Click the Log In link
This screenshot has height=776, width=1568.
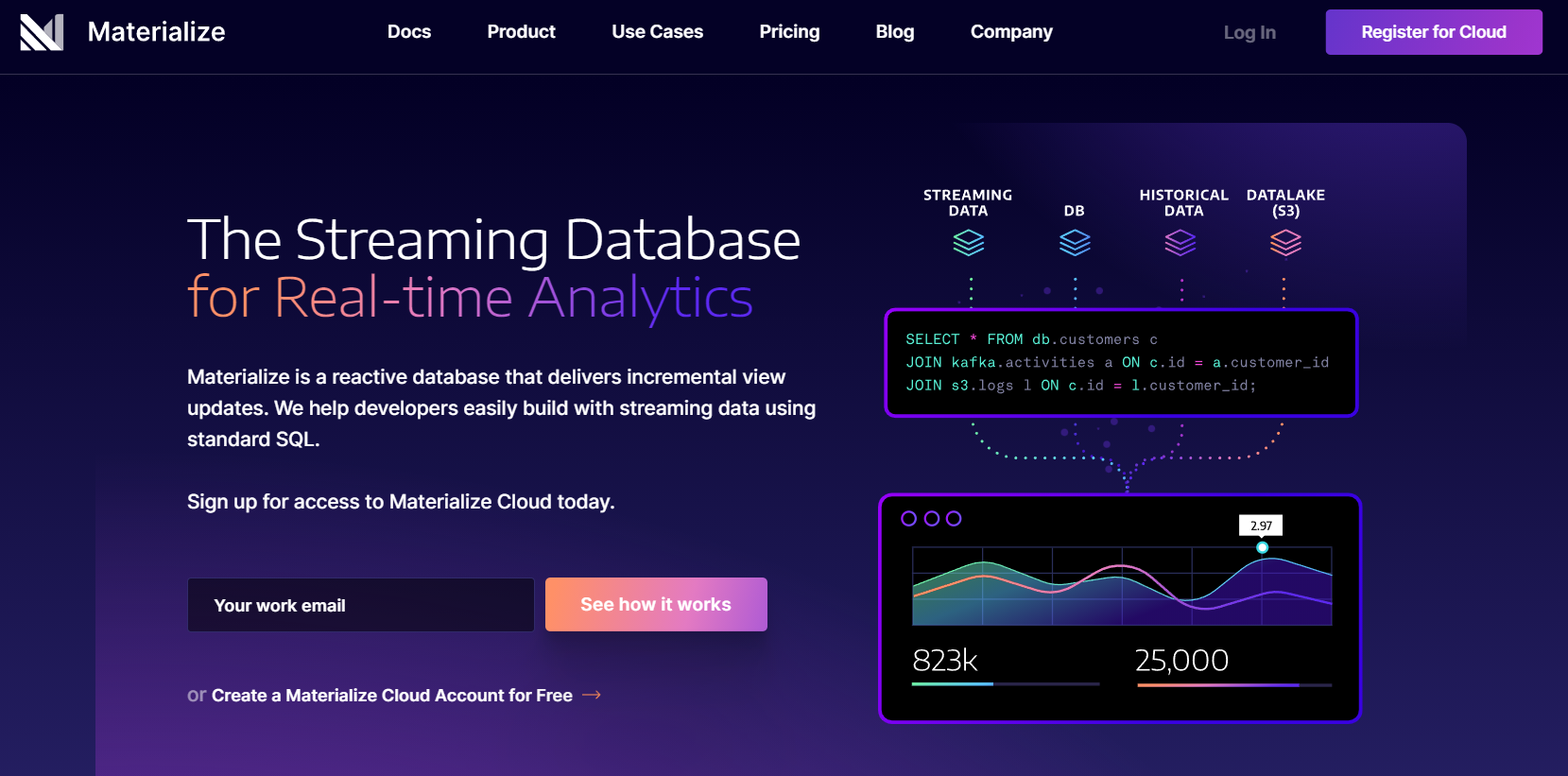click(1249, 32)
